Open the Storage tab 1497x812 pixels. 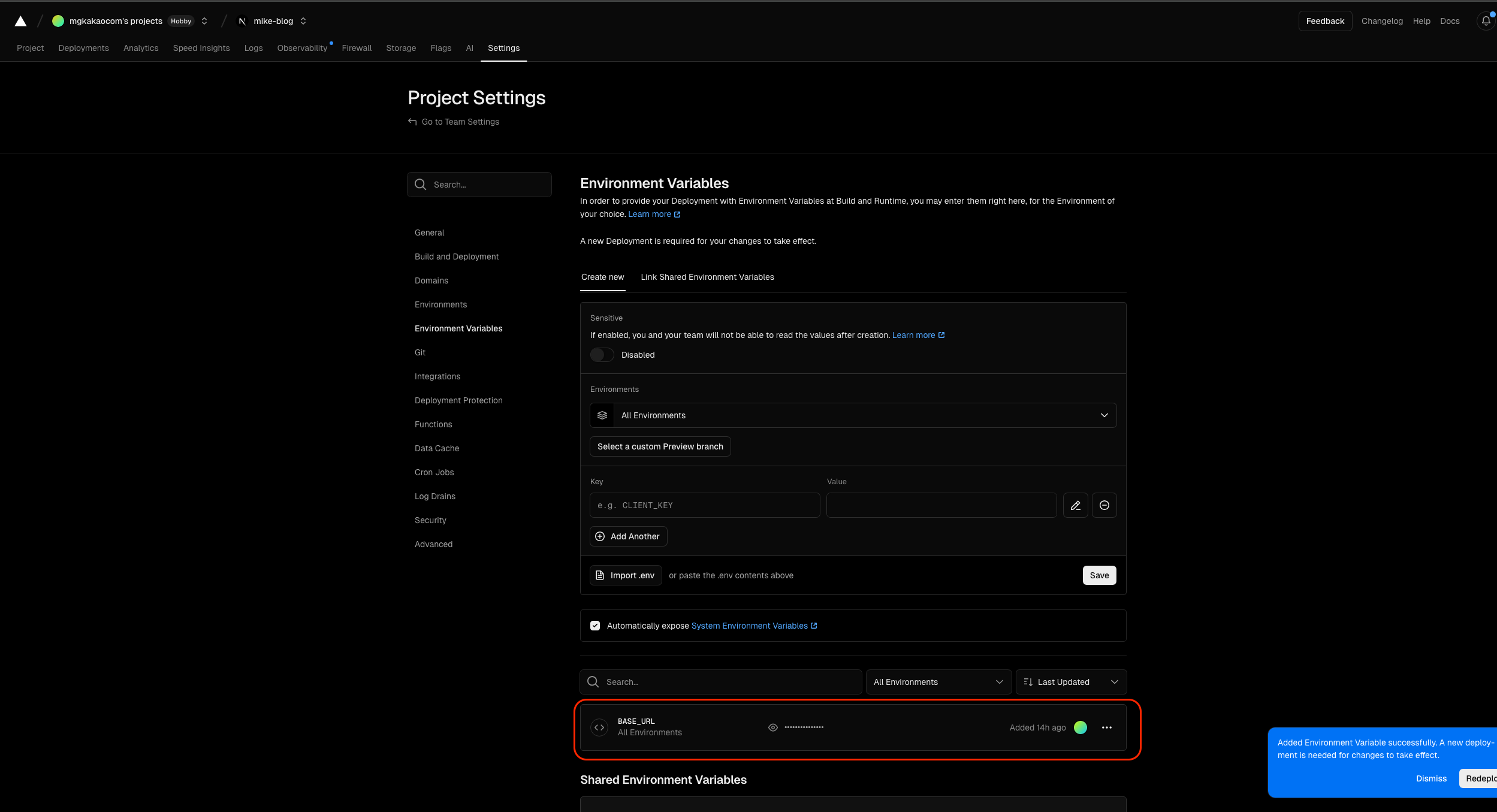(x=401, y=48)
